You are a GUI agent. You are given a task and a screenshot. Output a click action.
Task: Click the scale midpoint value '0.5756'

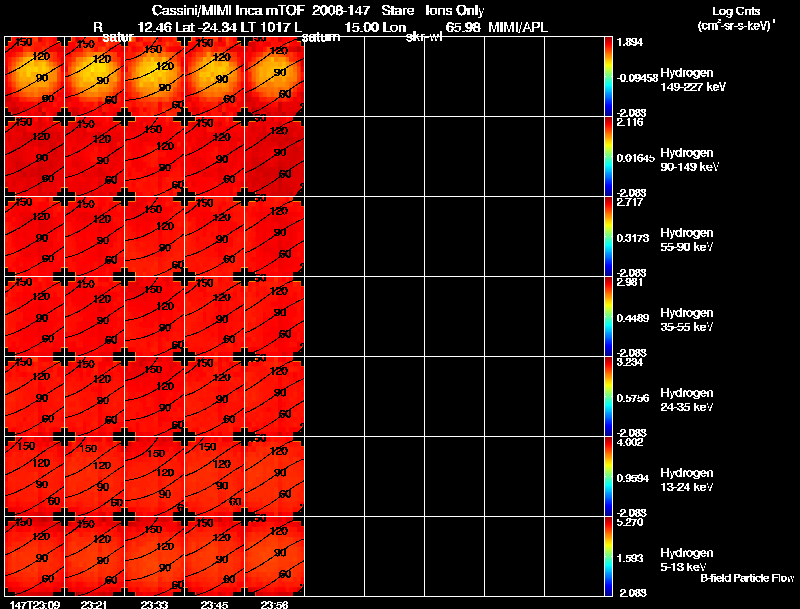(633, 398)
